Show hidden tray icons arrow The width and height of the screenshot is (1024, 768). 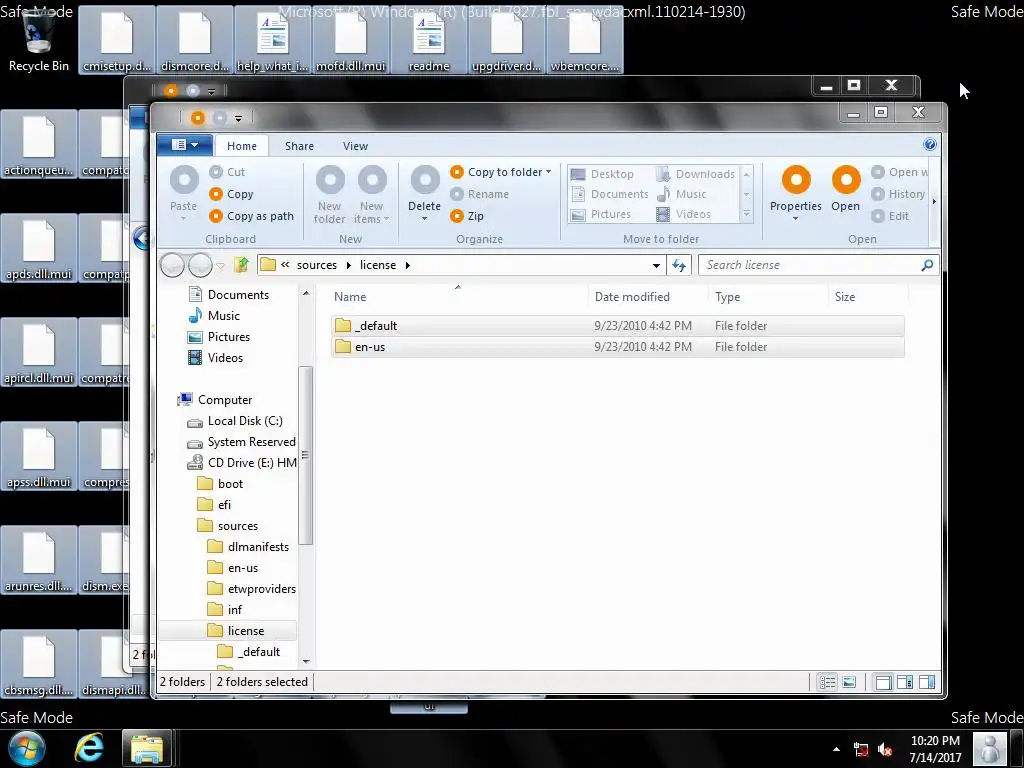tap(836, 748)
